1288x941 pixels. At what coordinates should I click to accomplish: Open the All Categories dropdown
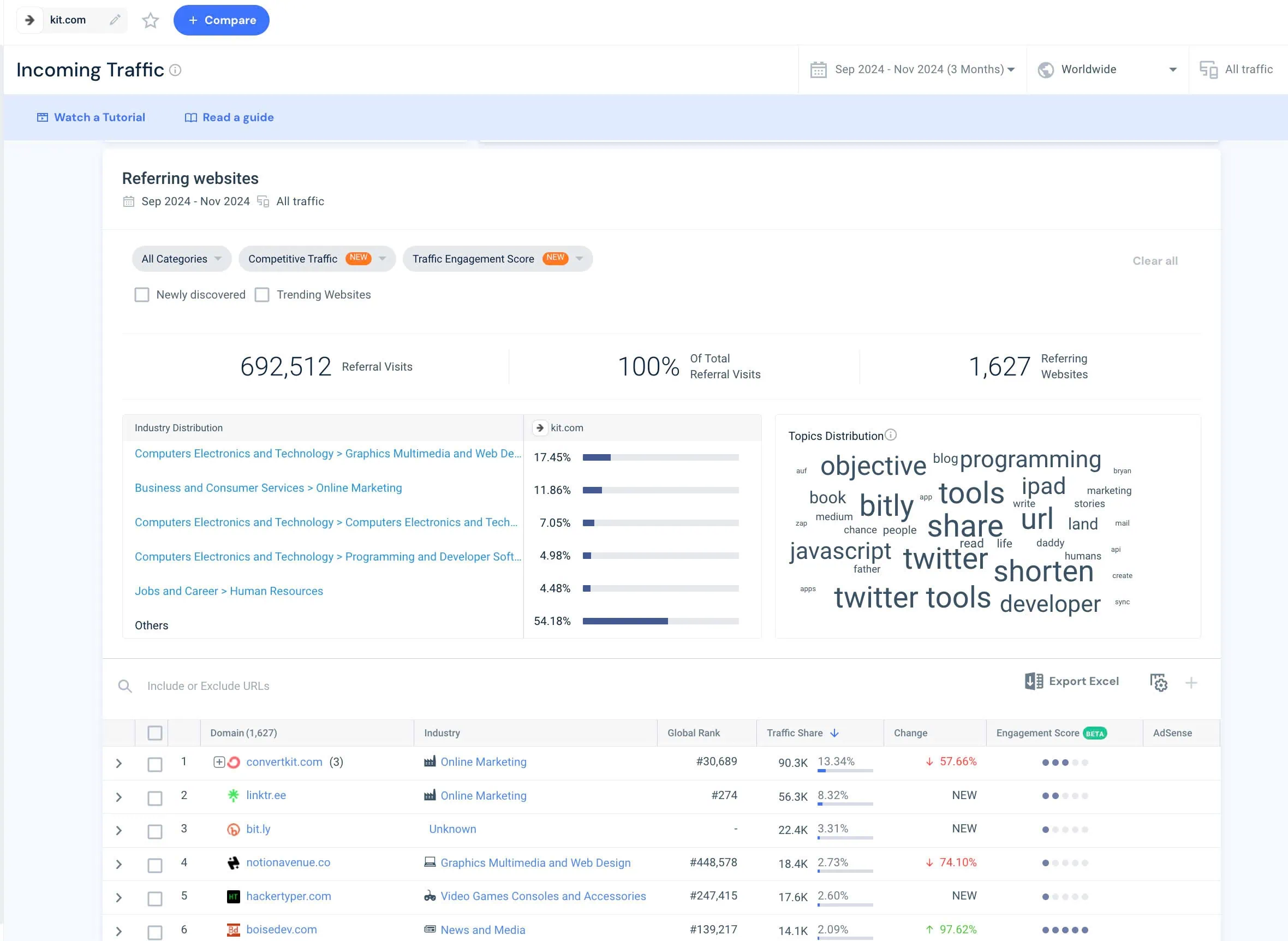pyautogui.click(x=182, y=259)
